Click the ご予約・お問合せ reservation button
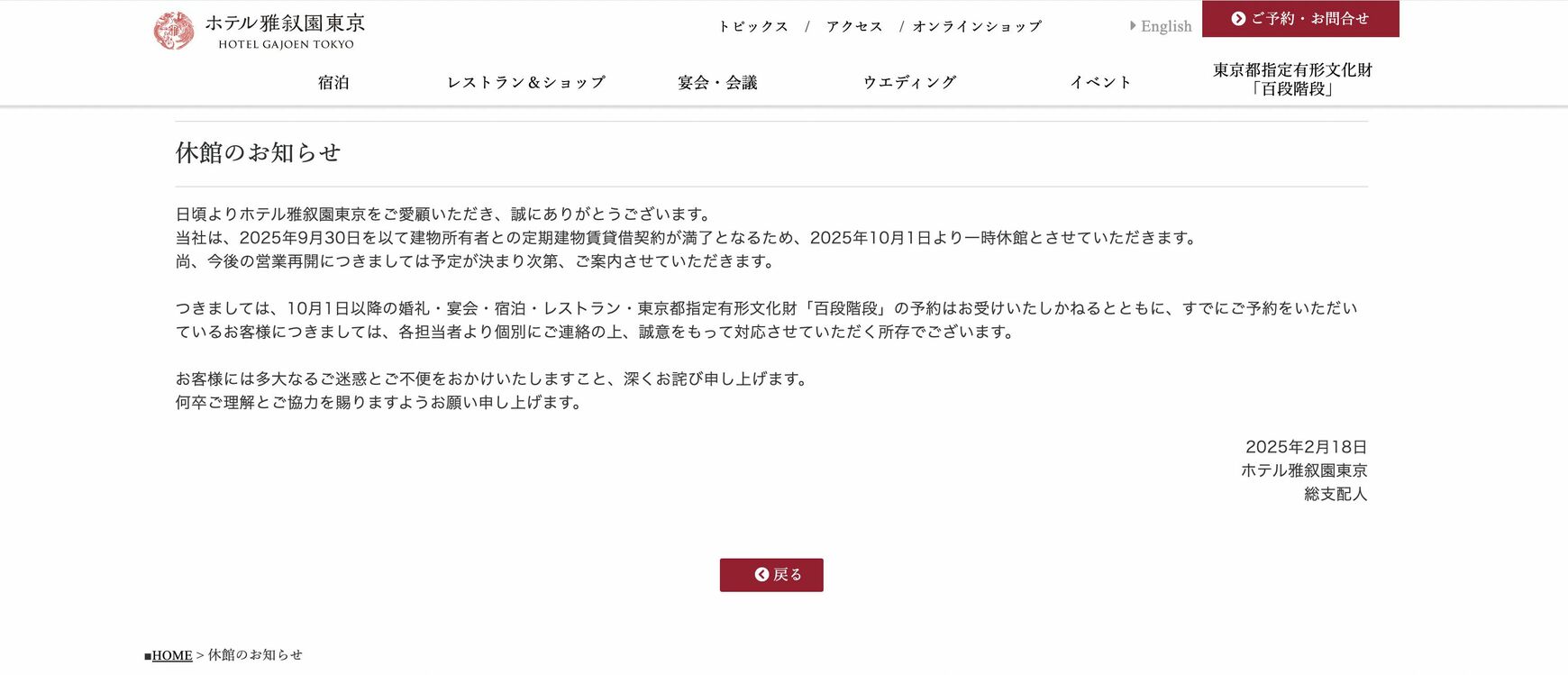 click(x=1300, y=19)
